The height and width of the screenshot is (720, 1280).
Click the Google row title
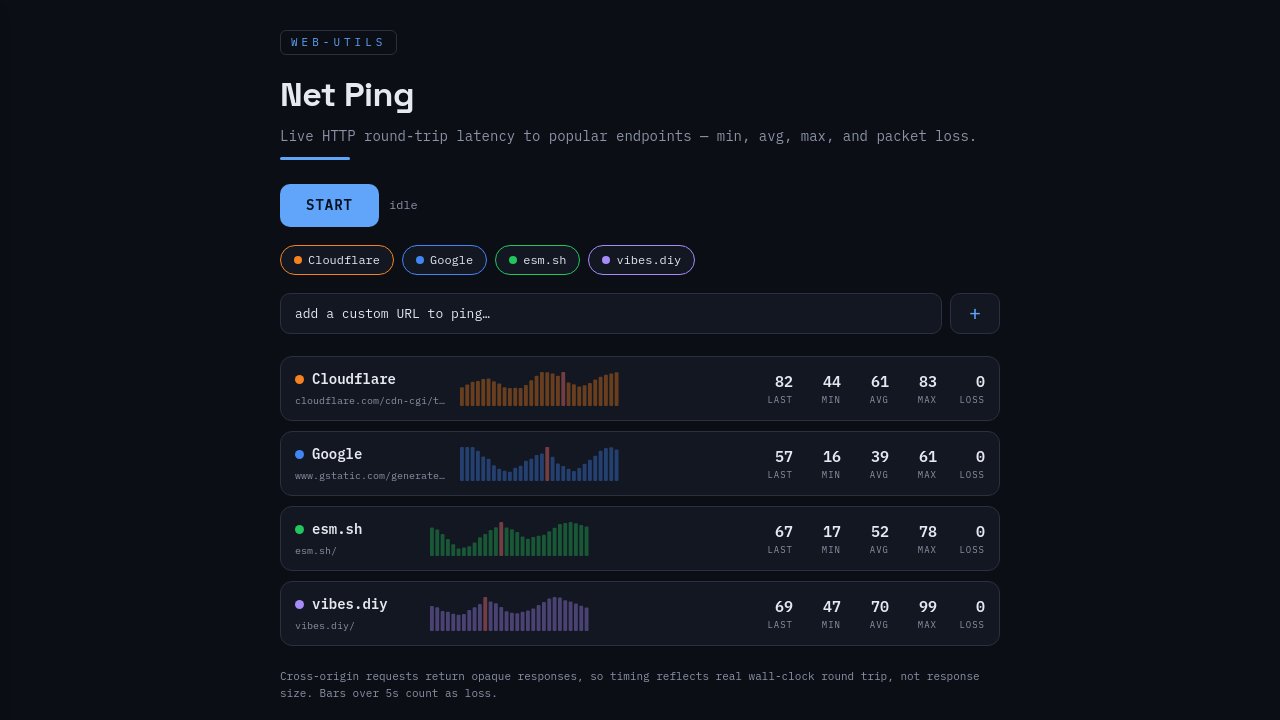click(337, 454)
